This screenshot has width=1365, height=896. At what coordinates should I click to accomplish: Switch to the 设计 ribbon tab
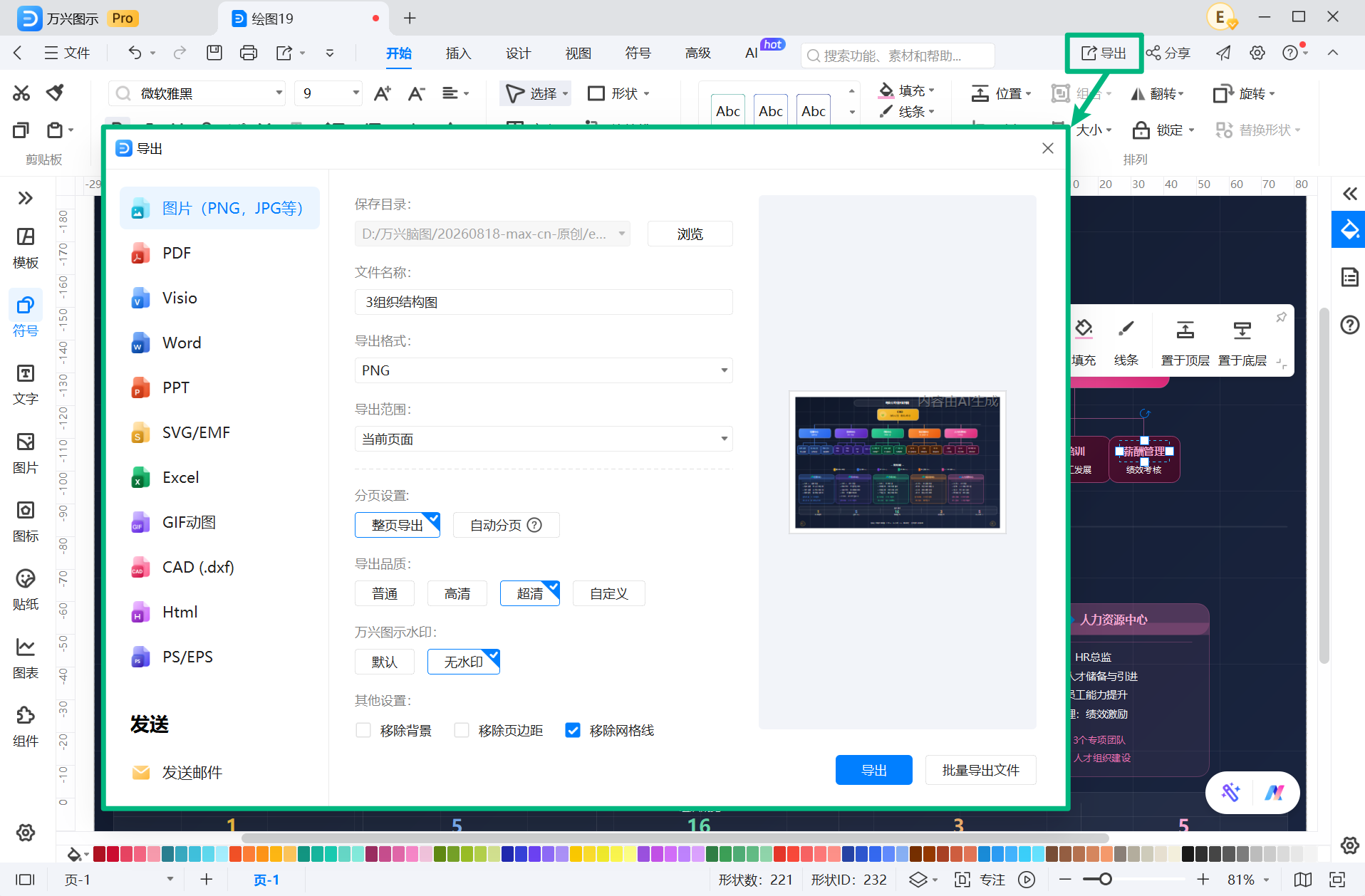click(518, 53)
